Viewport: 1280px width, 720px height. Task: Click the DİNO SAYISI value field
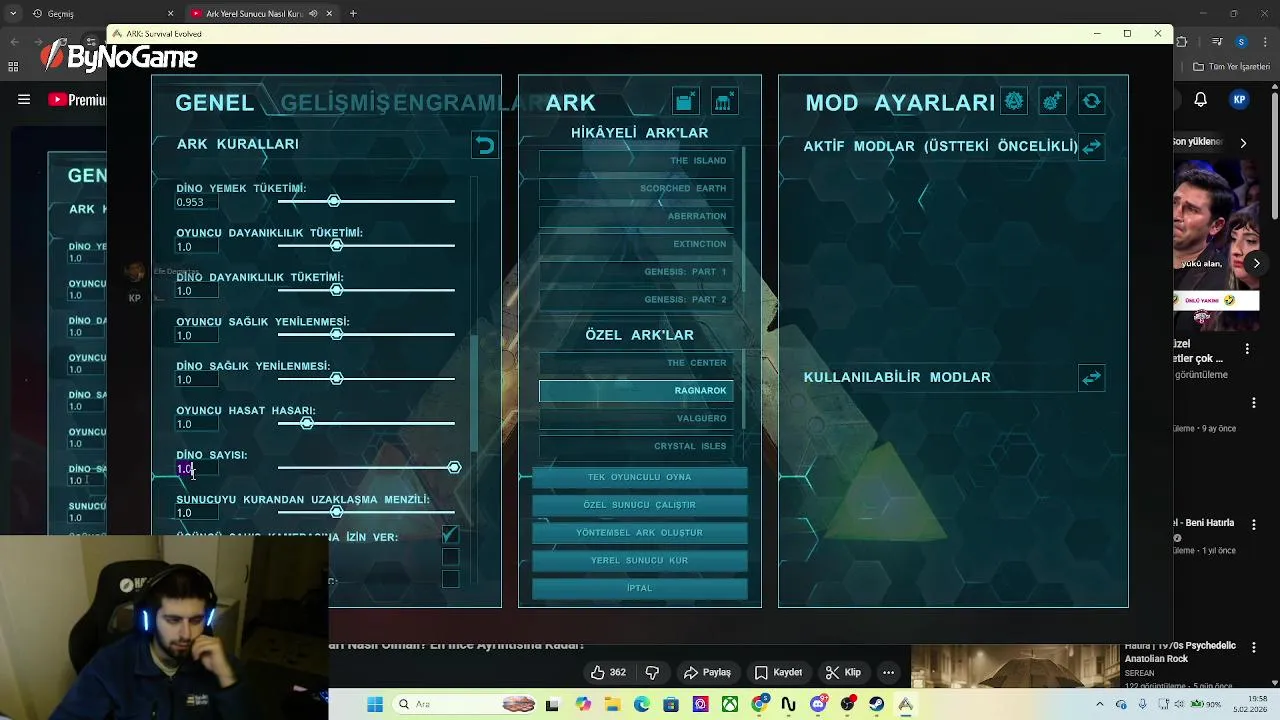(197, 469)
